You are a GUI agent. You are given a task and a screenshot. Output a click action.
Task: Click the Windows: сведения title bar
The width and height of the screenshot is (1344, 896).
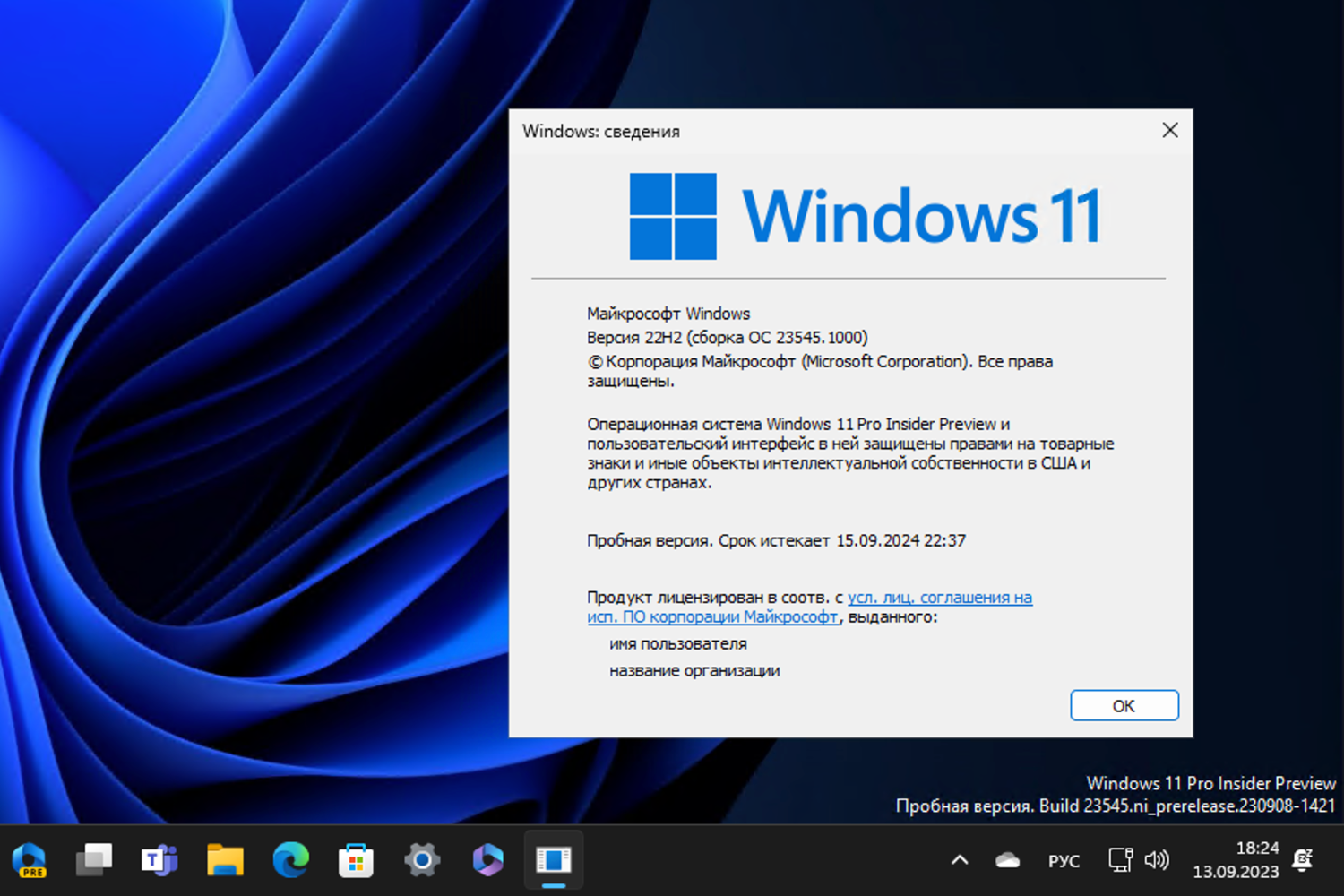coord(601,131)
